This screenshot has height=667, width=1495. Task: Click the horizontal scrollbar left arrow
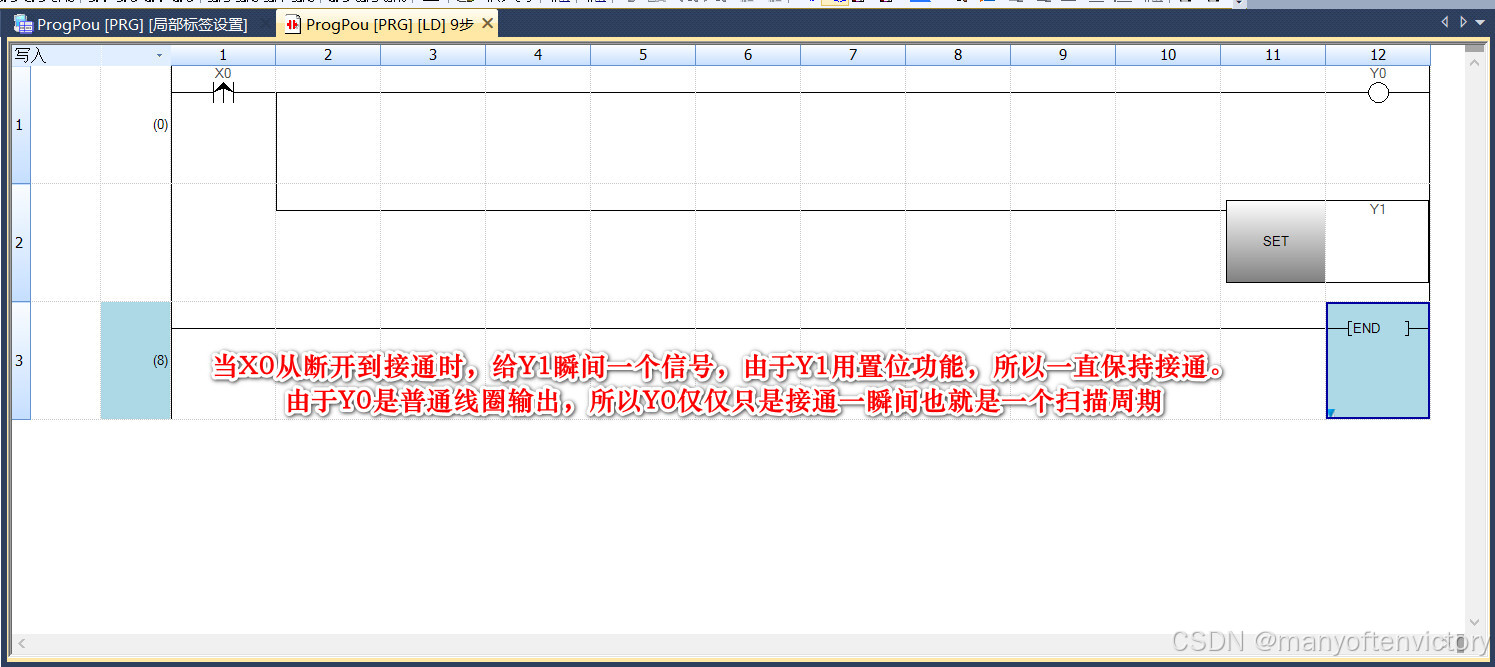tap(21, 643)
